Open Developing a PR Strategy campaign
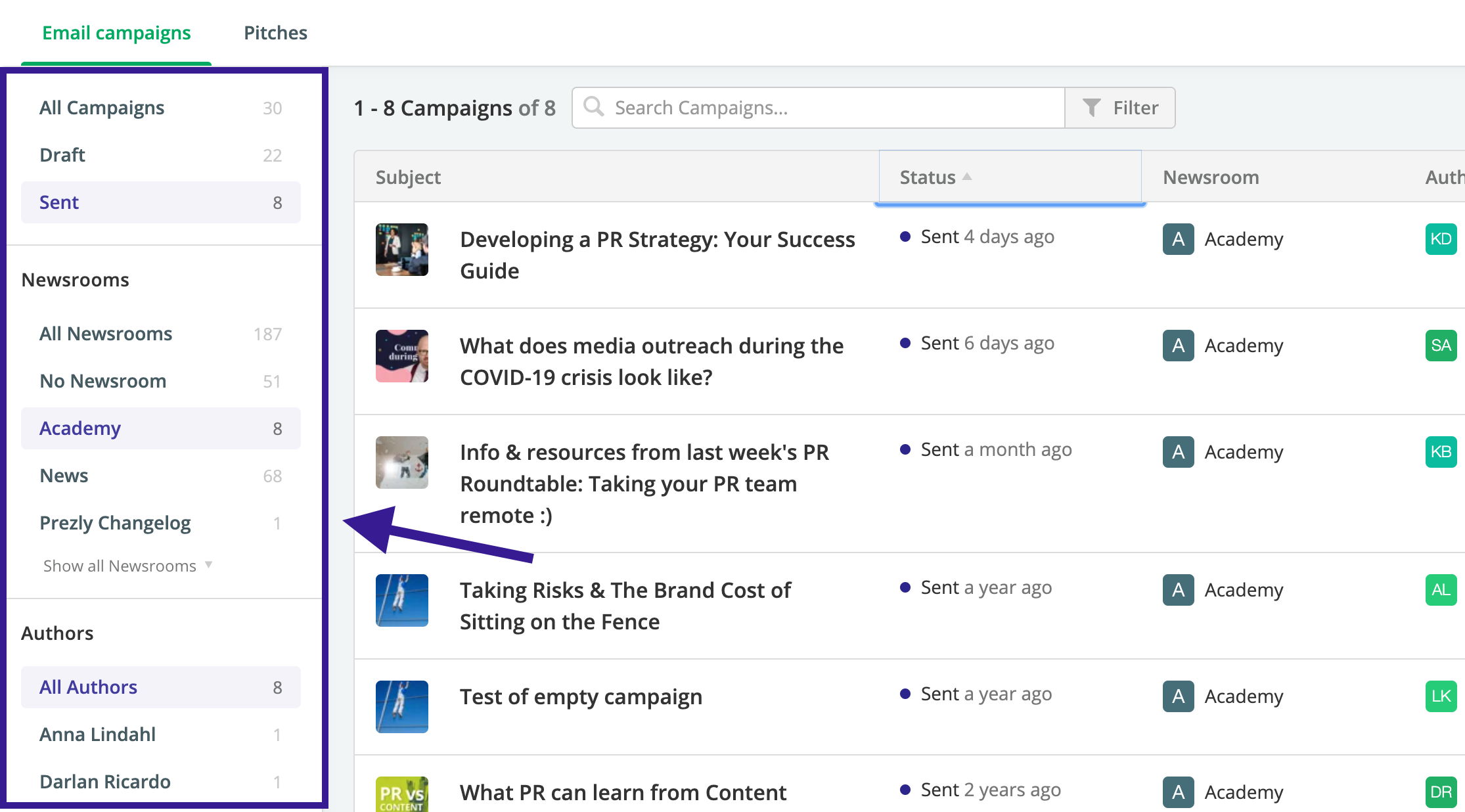This screenshot has height=812, width=1465. coord(658,255)
